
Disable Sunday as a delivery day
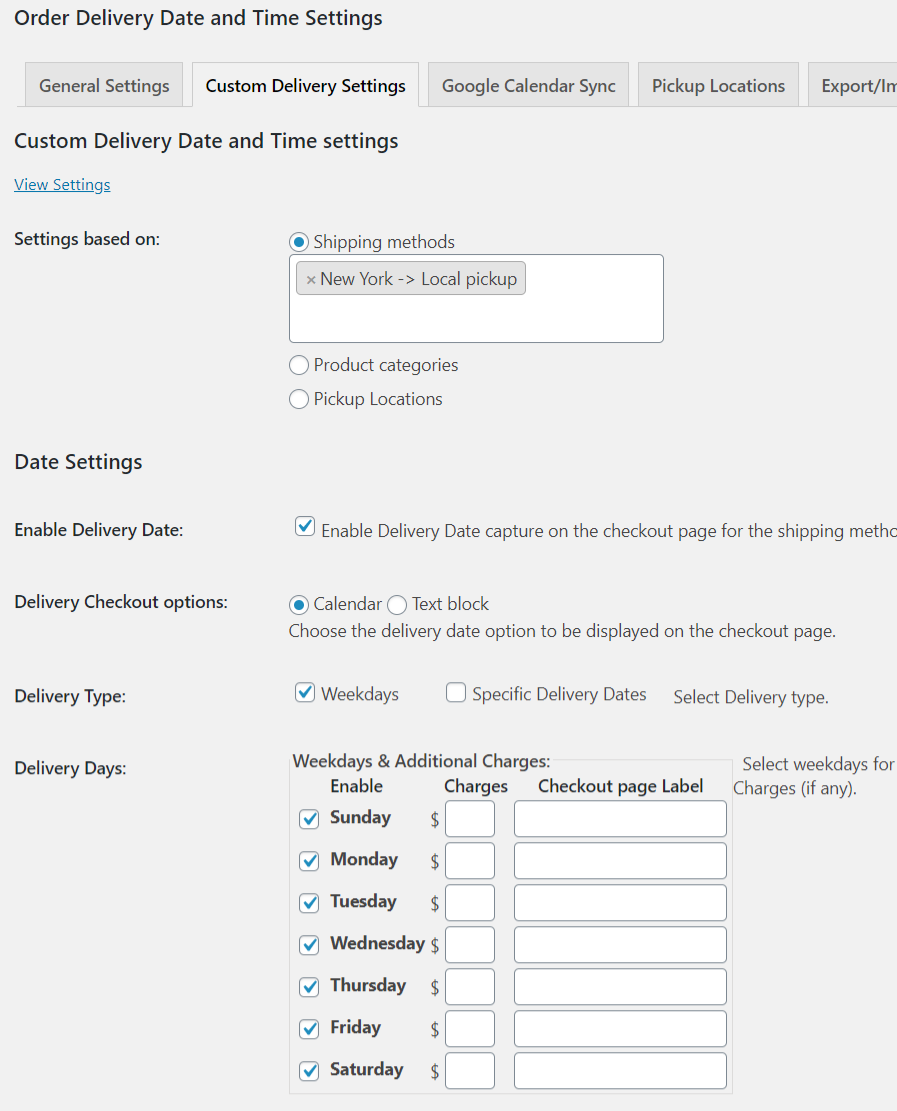coord(309,818)
